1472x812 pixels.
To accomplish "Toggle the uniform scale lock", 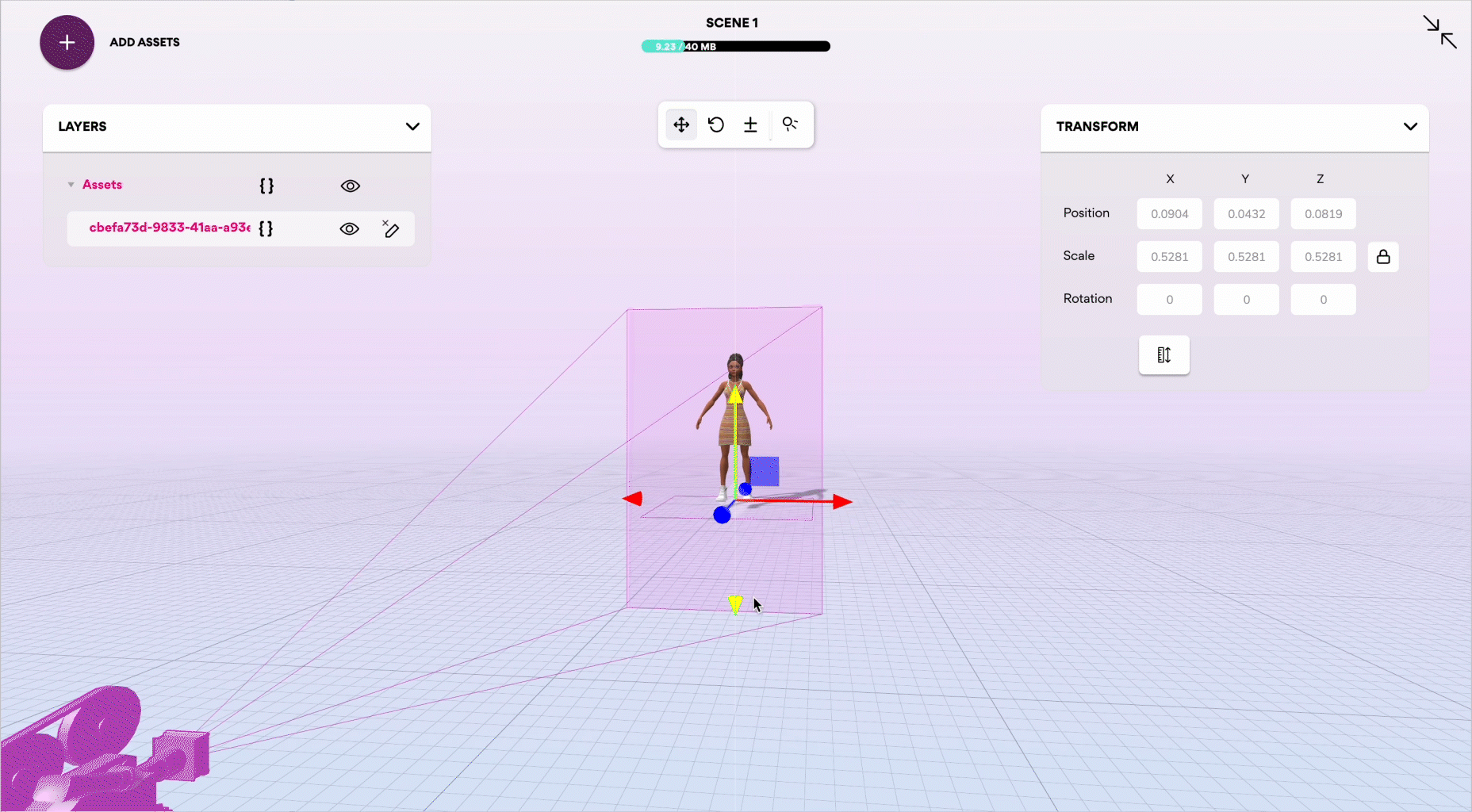I will tap(1383, 257).
